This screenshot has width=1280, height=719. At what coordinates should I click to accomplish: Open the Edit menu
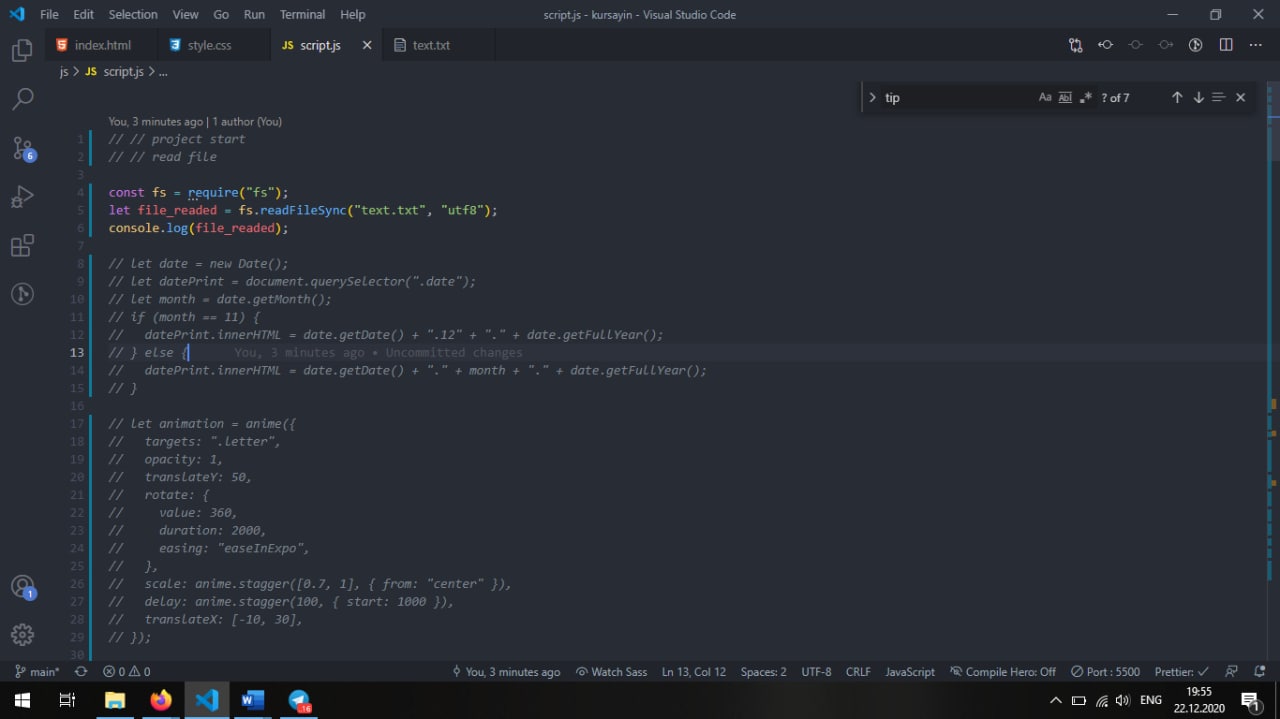point(84,14)
